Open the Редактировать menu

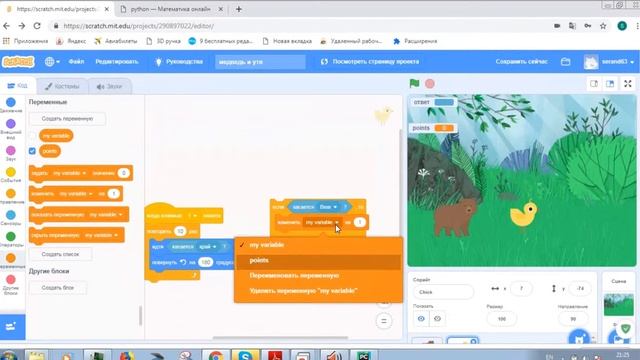(x=117, y=62)
